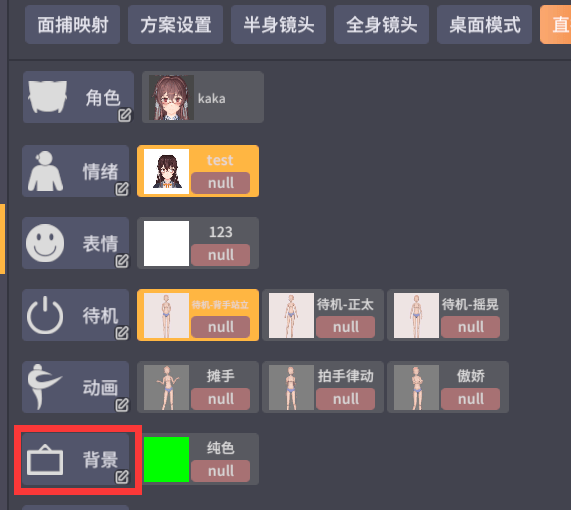Image resolution: width=571 pixels, height=510 pixels.
Task: Select the kaka character thumbnail
Action: tap(171, 97)
